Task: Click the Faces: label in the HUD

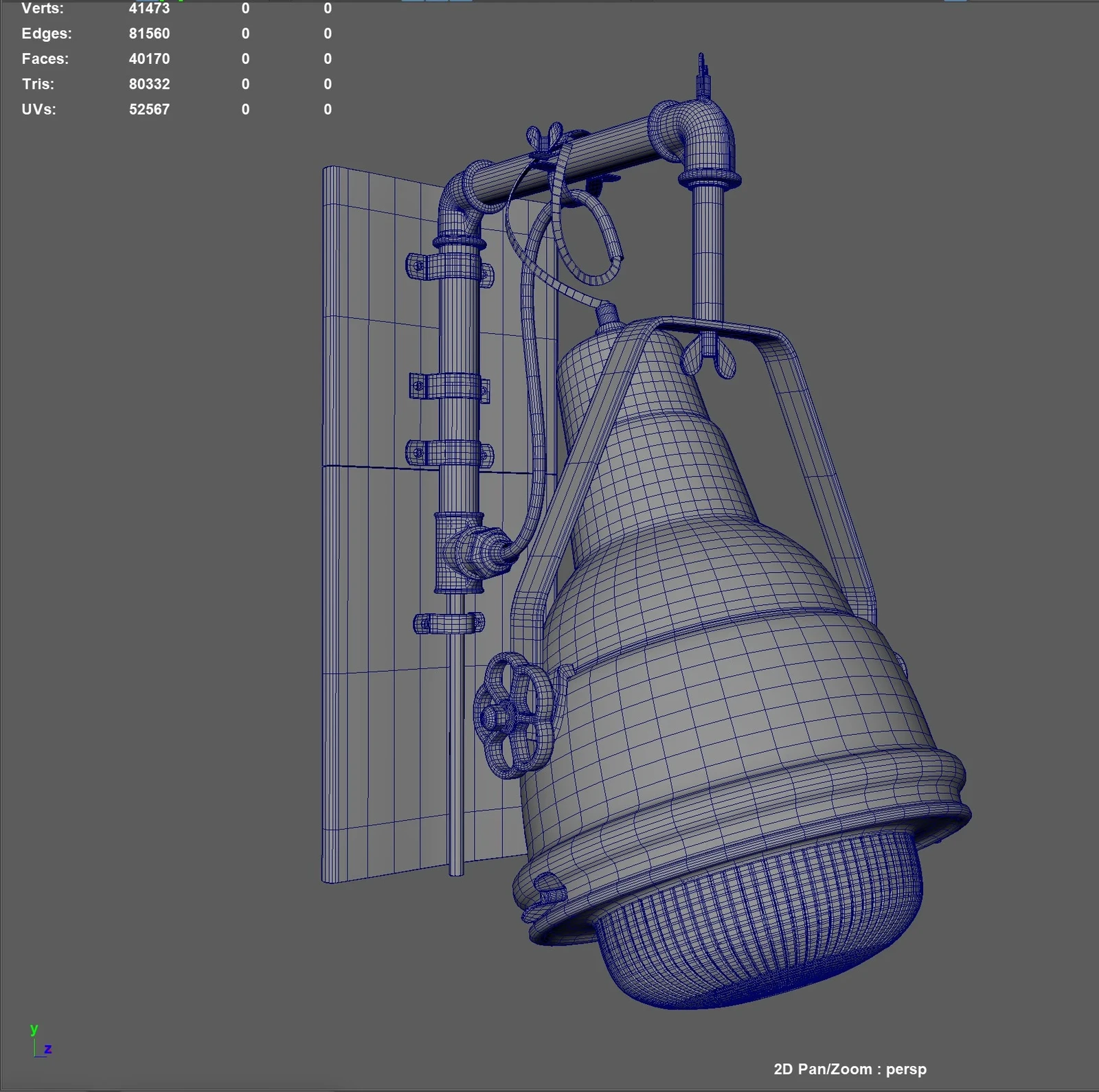Action: [45, 59]
